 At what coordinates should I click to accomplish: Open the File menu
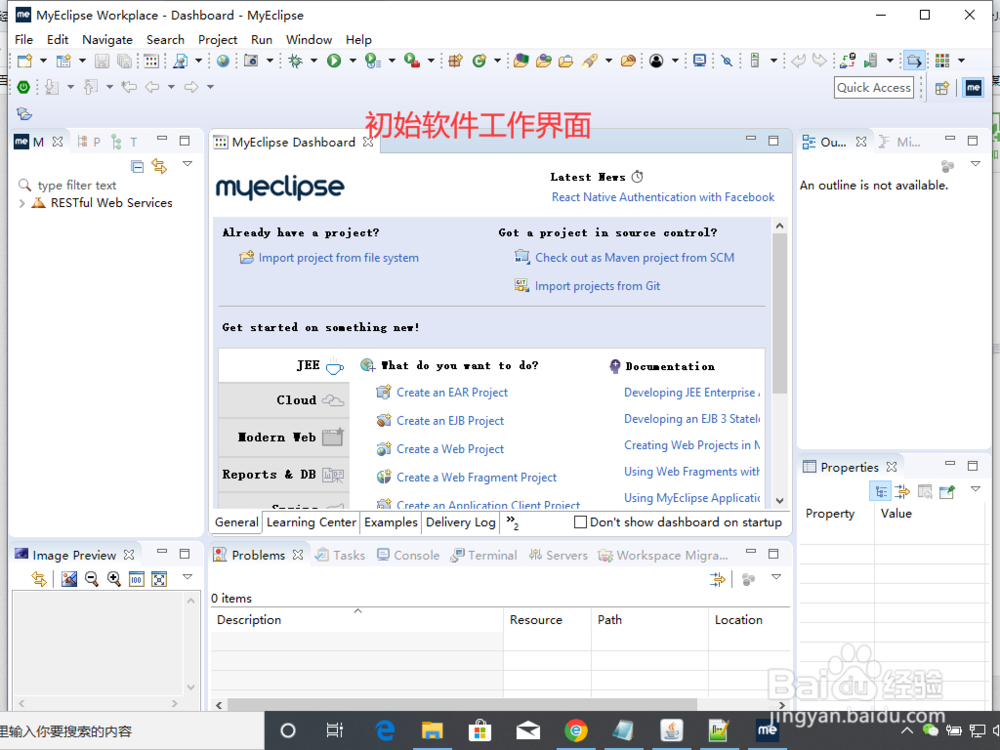point(24,40)
